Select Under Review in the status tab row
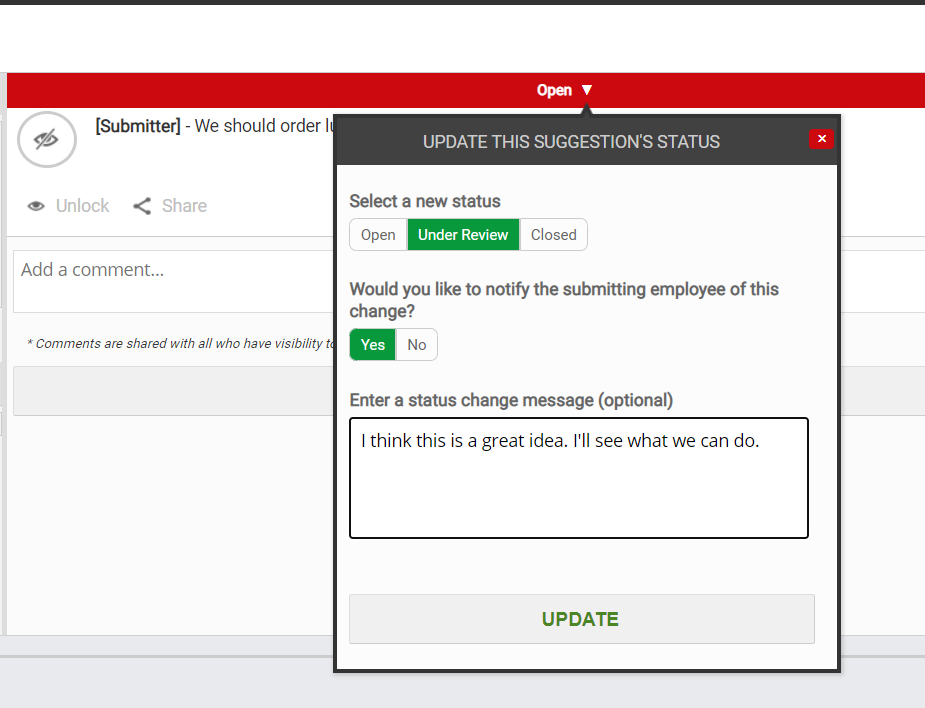 point(463,234)
